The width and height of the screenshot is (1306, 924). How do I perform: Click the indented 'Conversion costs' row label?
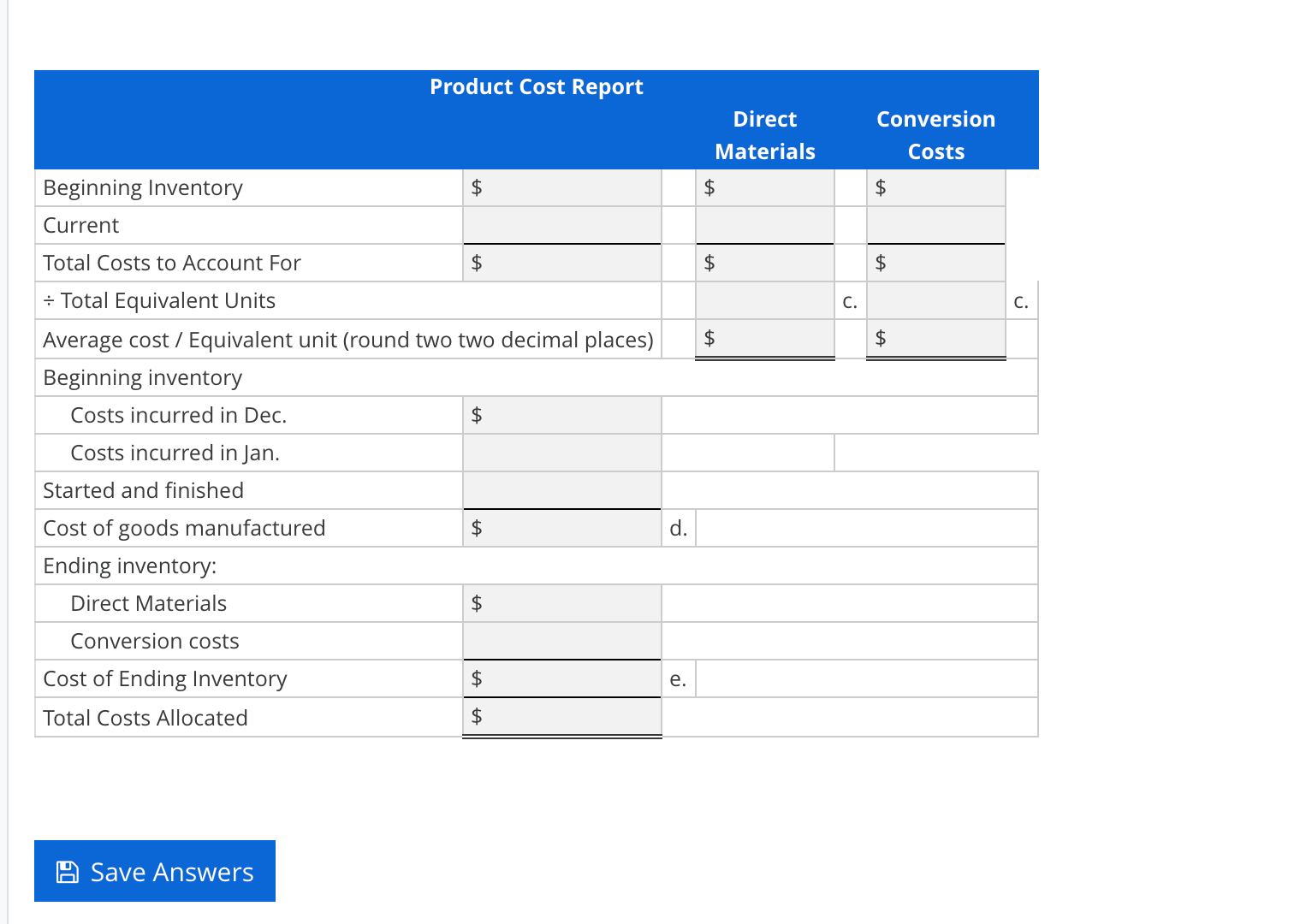click(x=155, y=641)
